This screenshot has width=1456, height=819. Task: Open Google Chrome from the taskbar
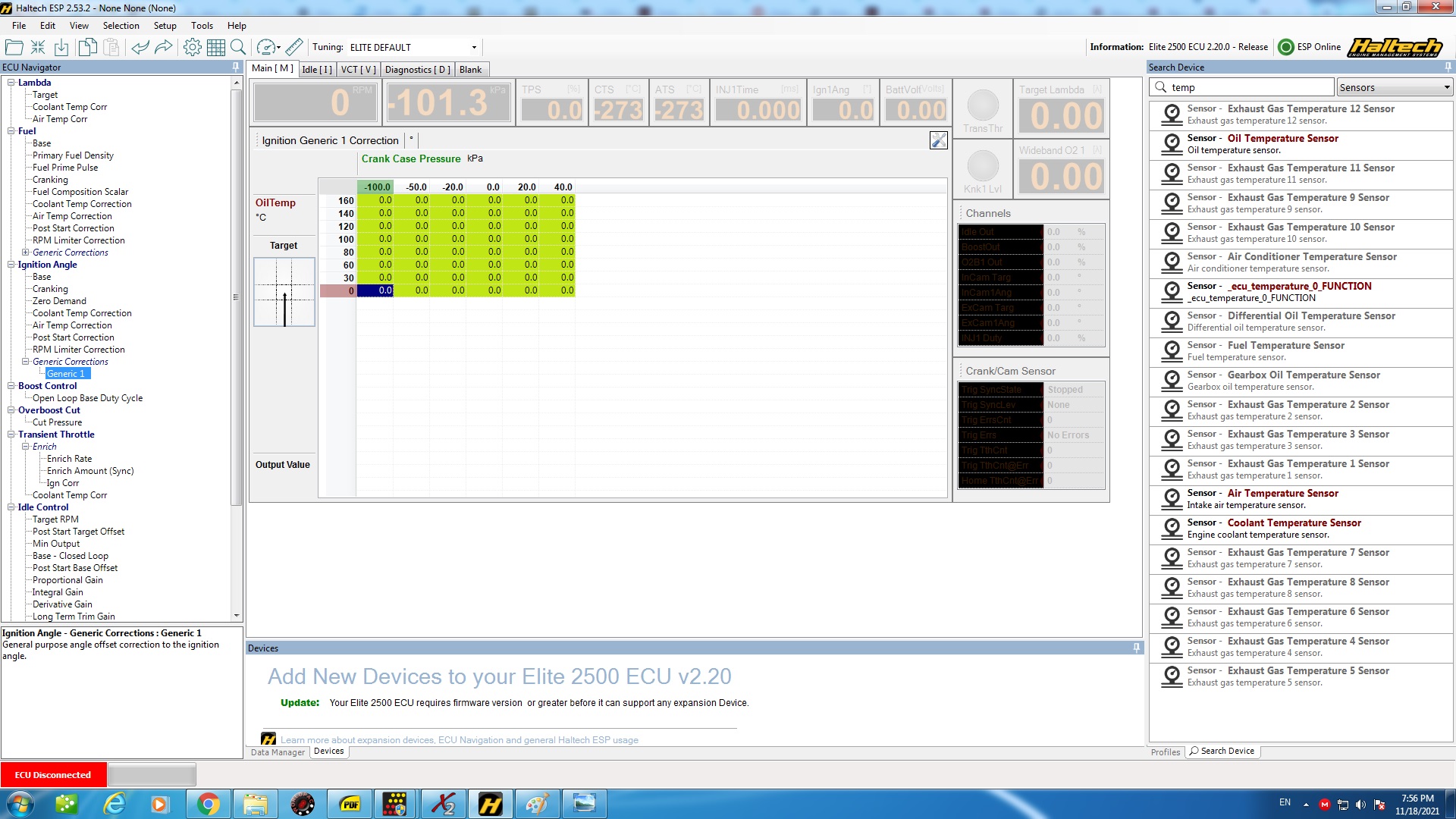tap(209, 804)
